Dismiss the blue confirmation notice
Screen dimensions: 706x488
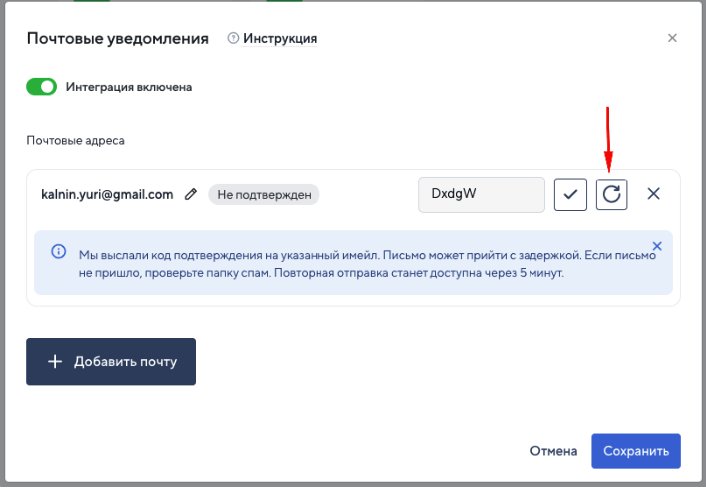657,246
